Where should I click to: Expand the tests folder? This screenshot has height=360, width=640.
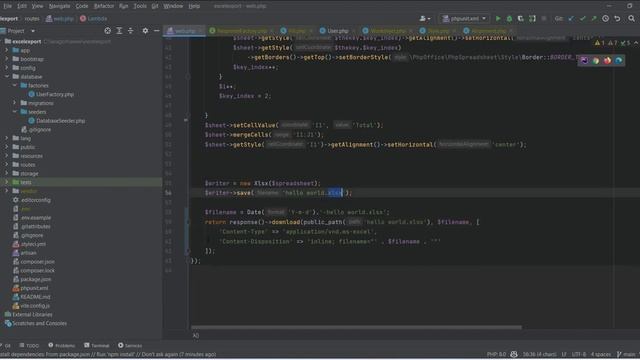tap(7, 182)
